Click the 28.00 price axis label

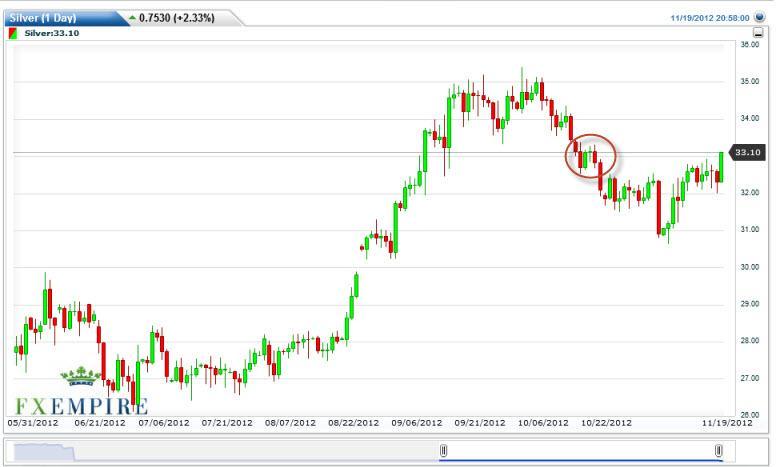(x=750, y=341)
